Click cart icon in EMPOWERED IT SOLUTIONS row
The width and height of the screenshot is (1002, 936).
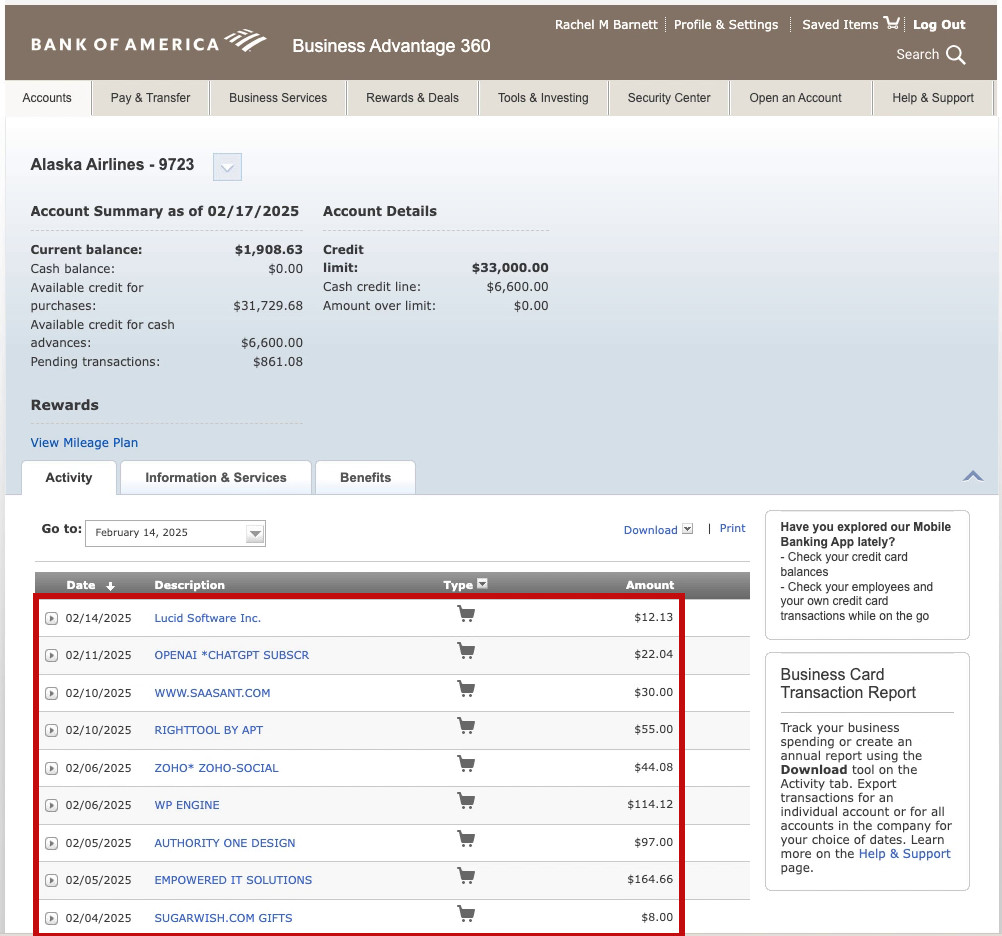click(x=466, y=876)
